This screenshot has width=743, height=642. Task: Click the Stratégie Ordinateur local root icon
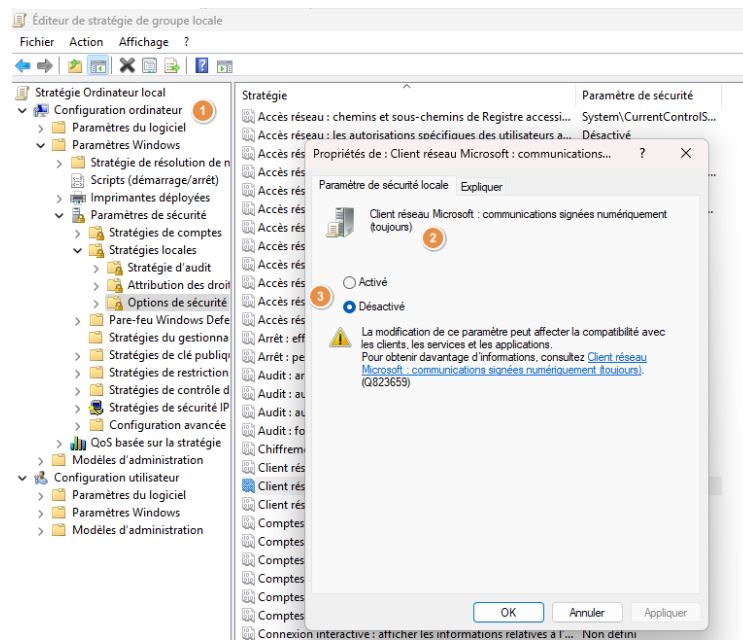[x=22, y=92]
